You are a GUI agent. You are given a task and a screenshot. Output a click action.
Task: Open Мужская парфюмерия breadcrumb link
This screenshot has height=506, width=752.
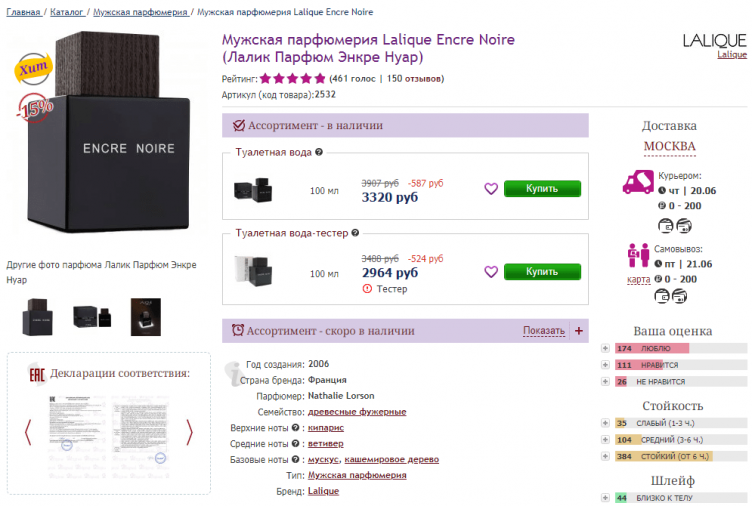140,13
